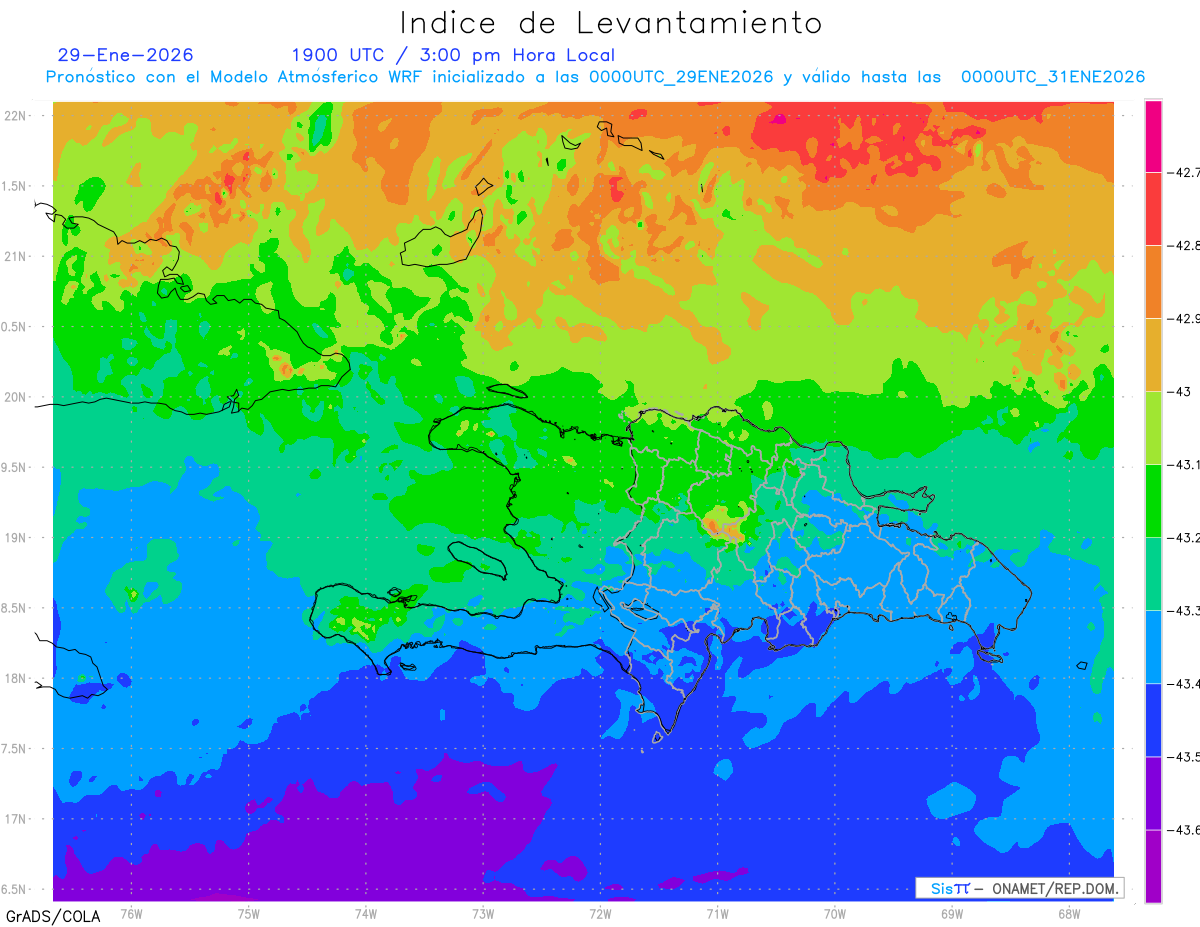Click the purple legend swatch between -43.5 and -43.6
This screenshot has height=927, width=1200.
[x=1153, y=792]
